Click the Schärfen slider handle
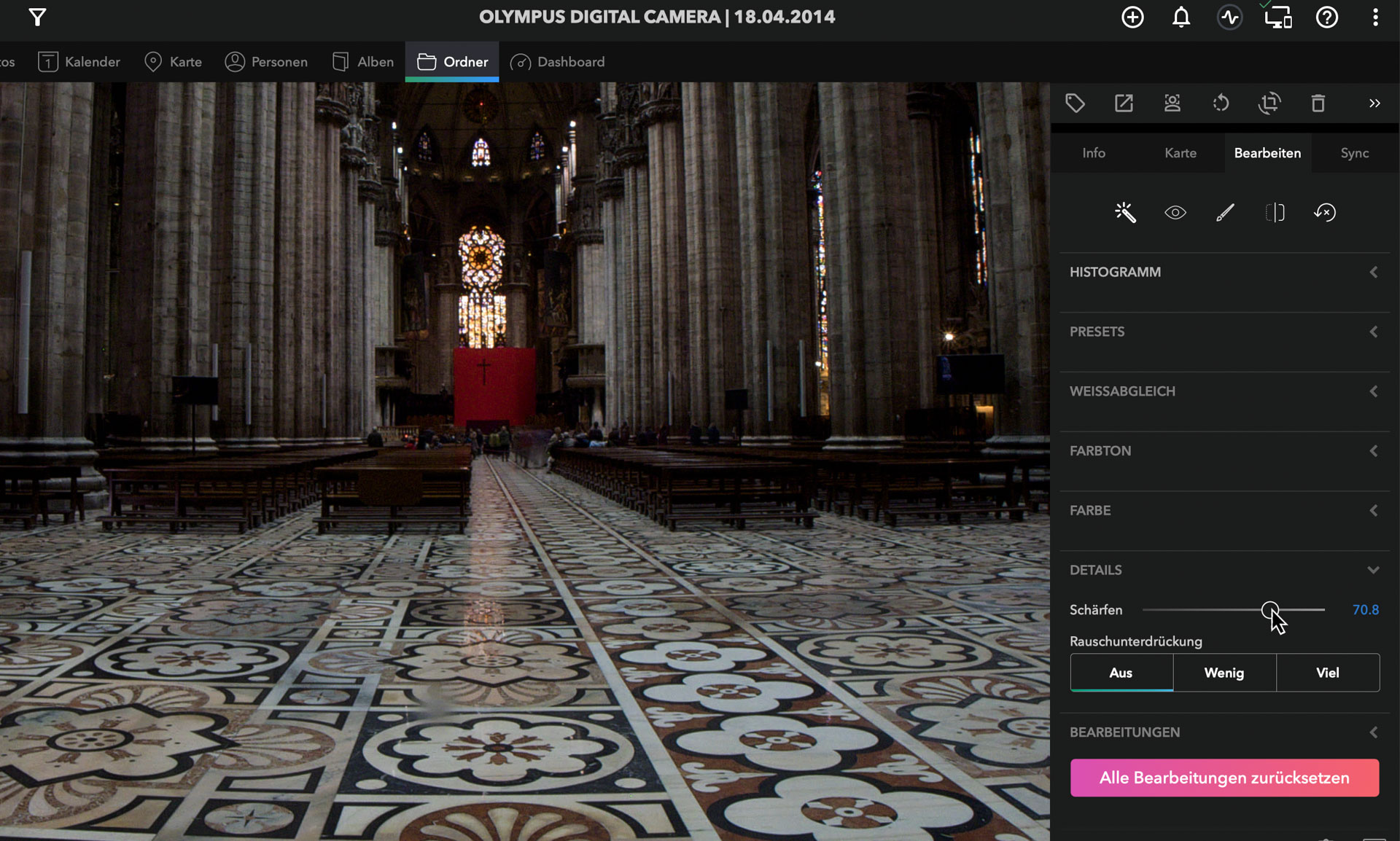 tap(1270, 610)
